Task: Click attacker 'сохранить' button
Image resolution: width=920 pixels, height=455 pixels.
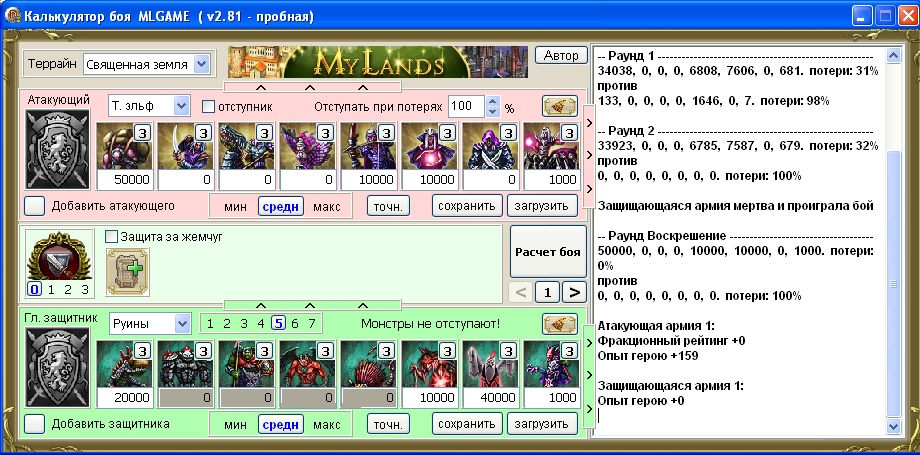Action: coord(467,206)
